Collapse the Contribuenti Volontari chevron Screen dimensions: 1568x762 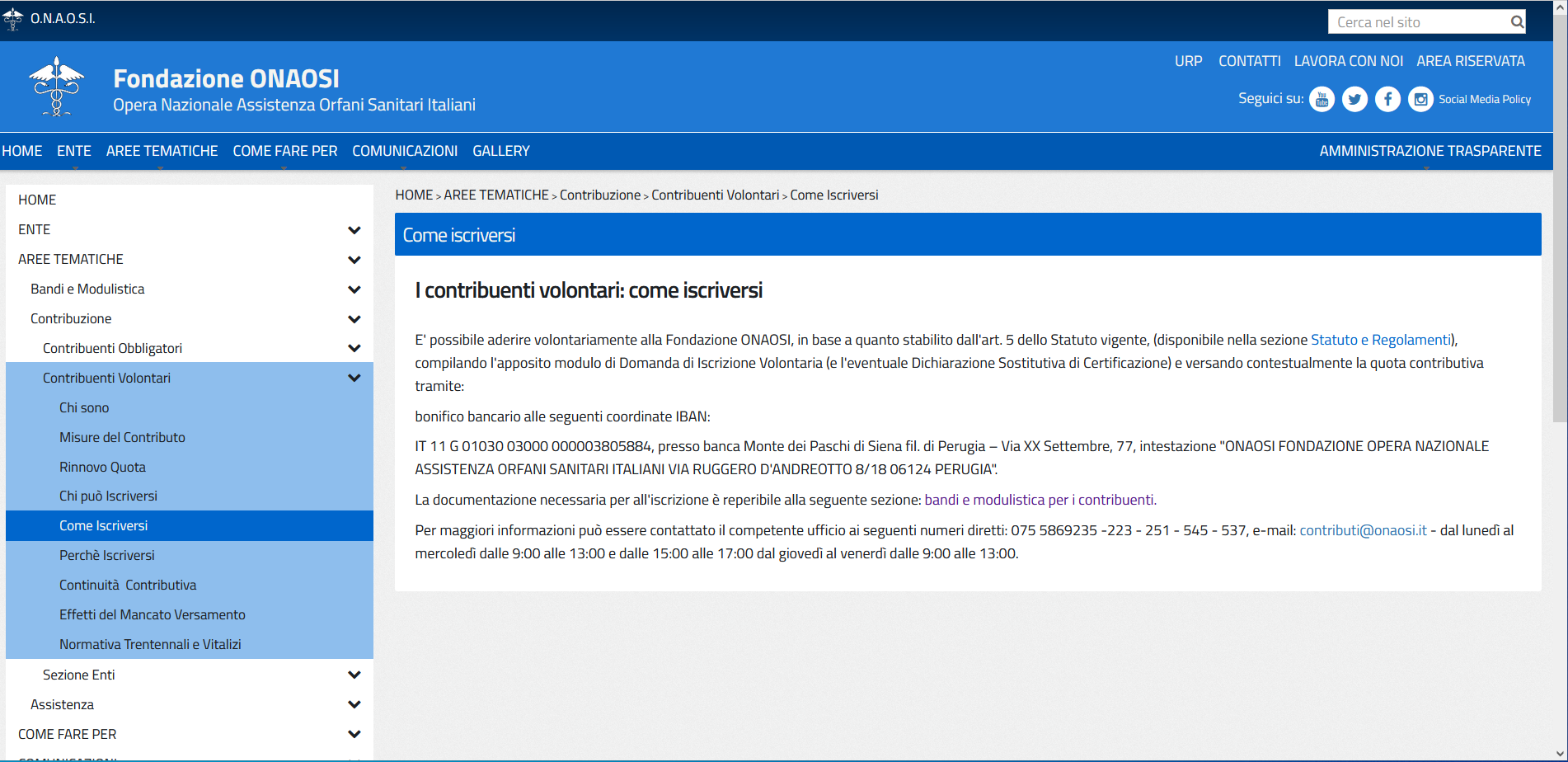[354, 379]
